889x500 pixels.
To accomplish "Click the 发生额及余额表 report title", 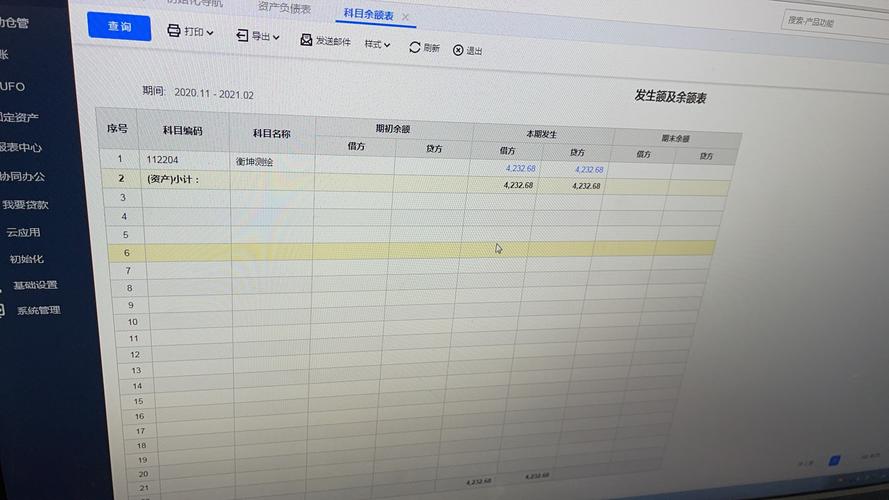I will coord(670,97).
